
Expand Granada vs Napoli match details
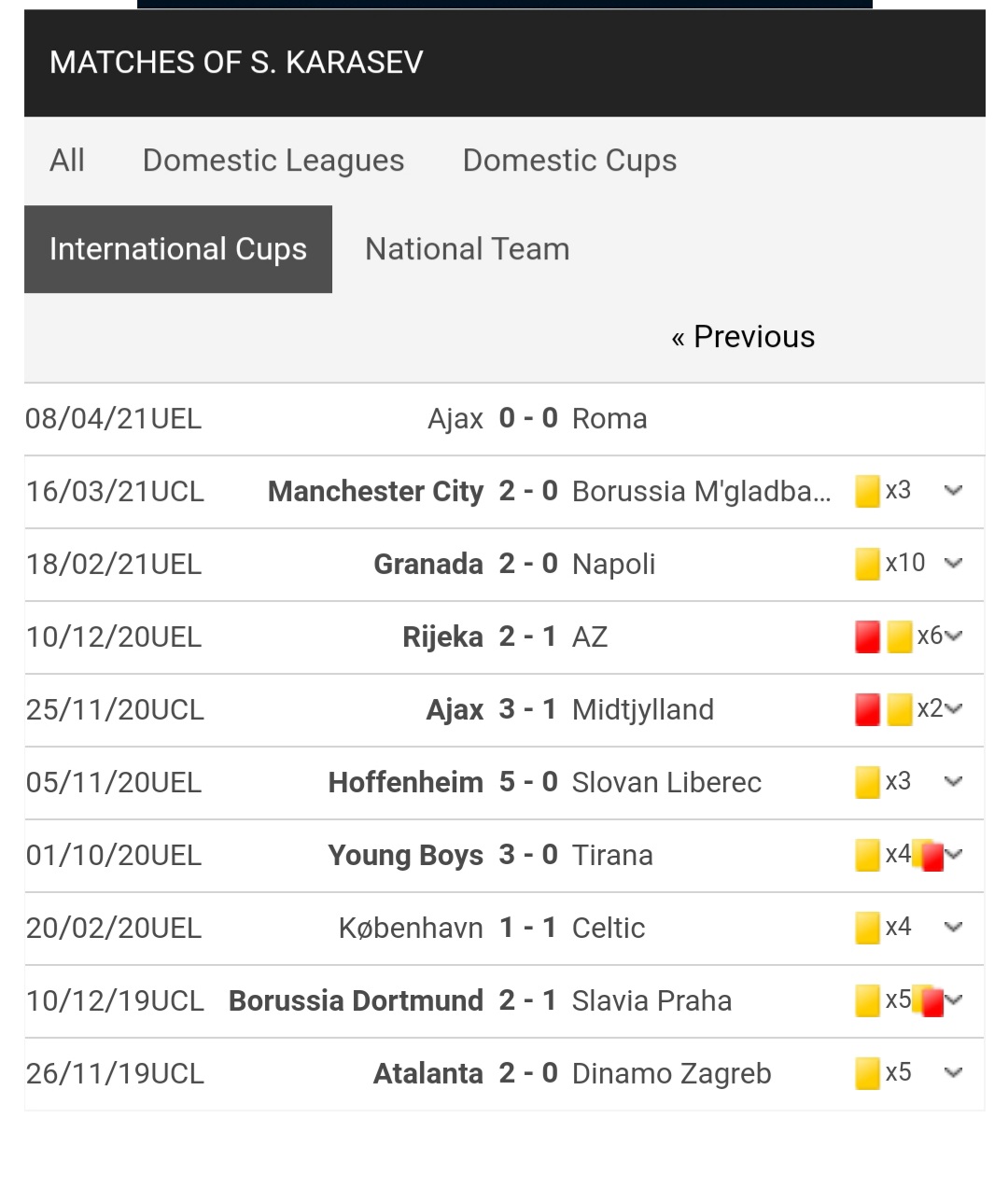coord(953,564)
